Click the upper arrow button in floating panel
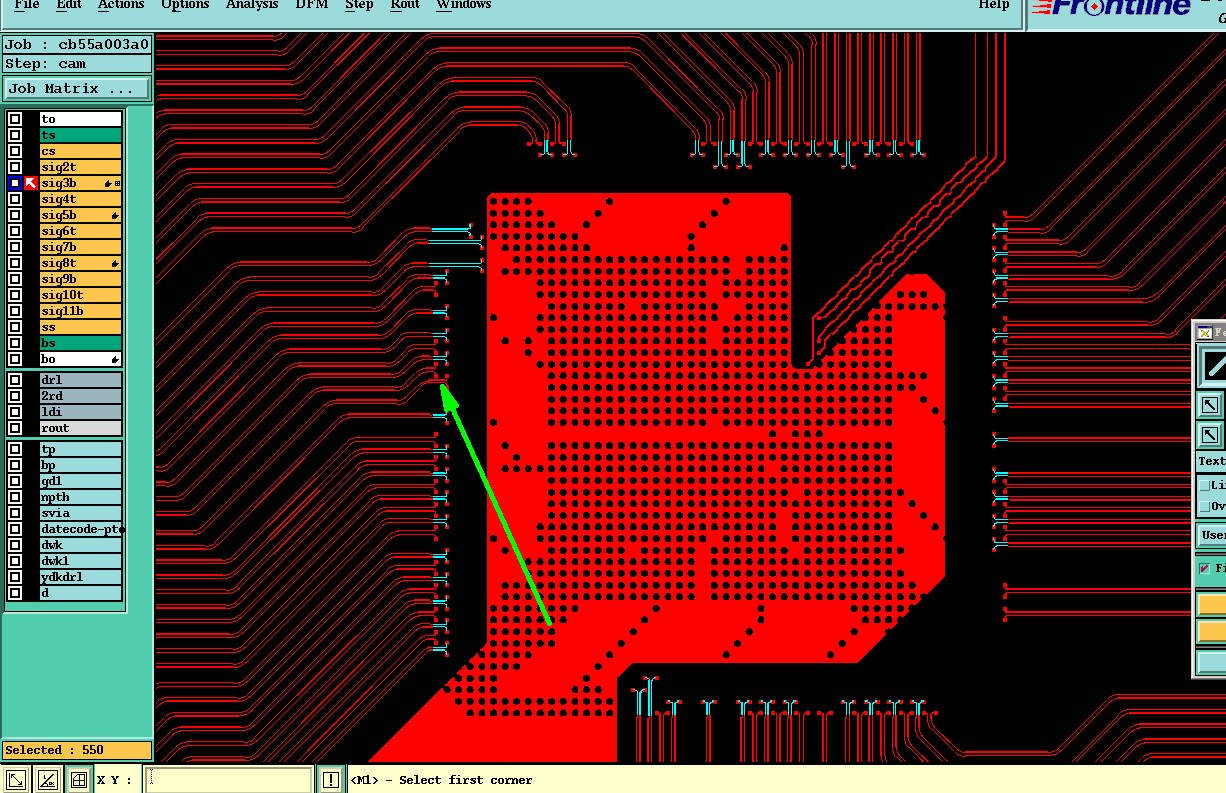This screenshot has width=1226, height=793. 1210,405
